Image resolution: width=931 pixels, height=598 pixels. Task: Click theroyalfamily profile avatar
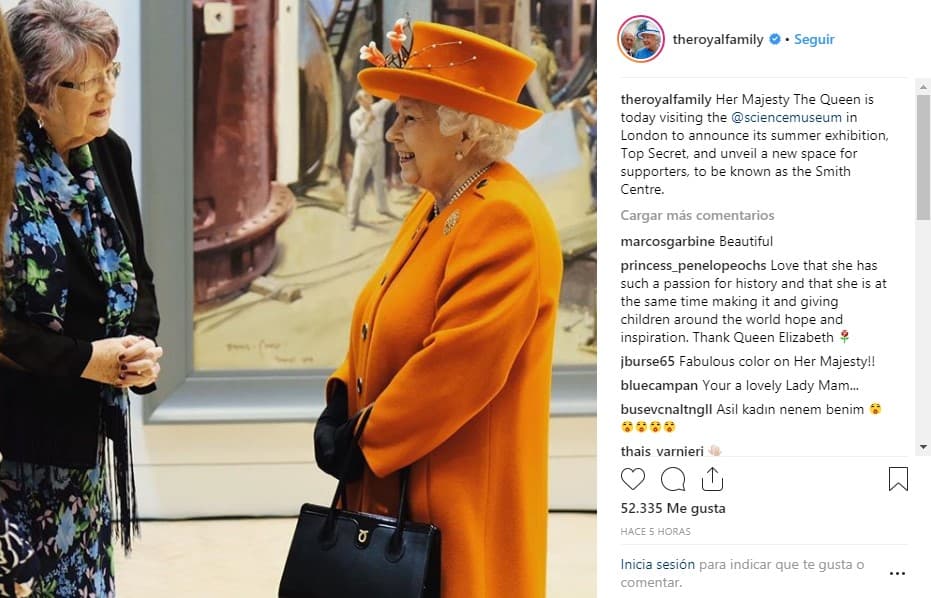click(641, 39)
